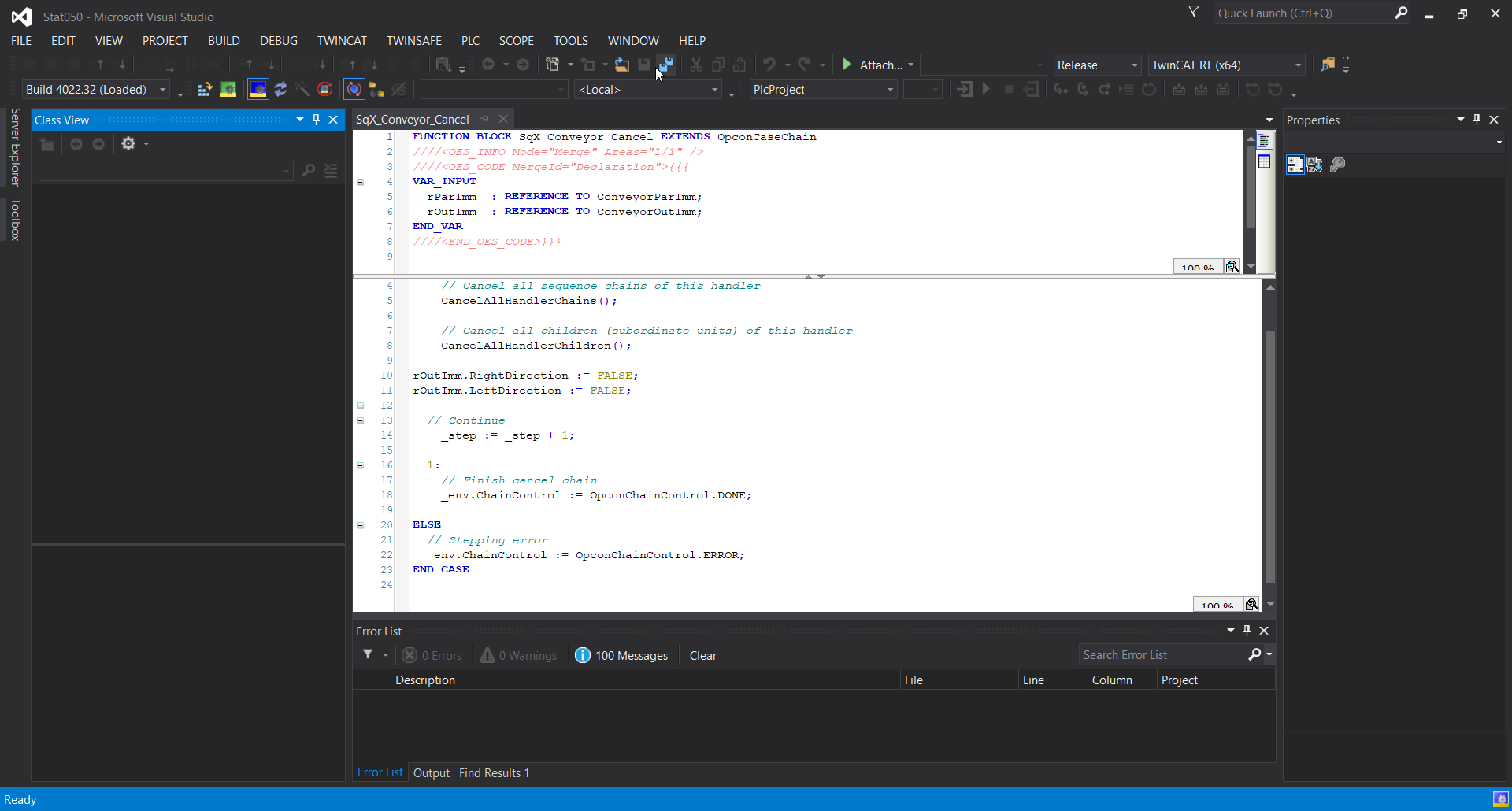1512x811 pixels.
Task: Click the green Start Attach arrow
Action: (x=847, y=65)
